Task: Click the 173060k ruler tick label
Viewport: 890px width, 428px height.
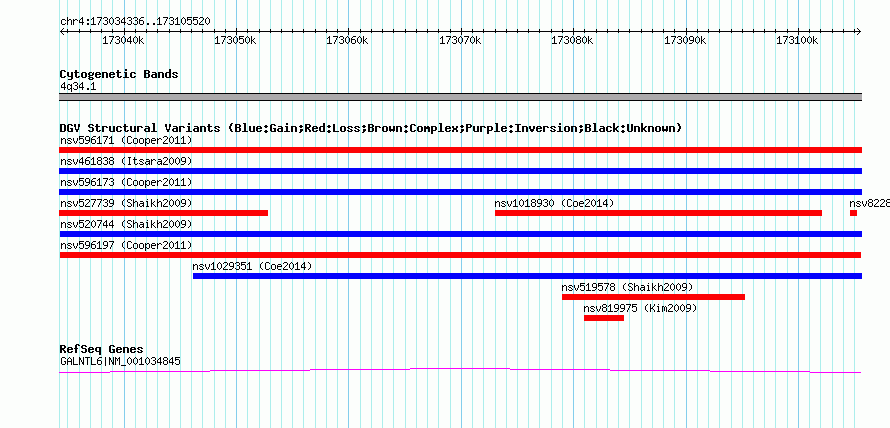Action: click(348, 40)
